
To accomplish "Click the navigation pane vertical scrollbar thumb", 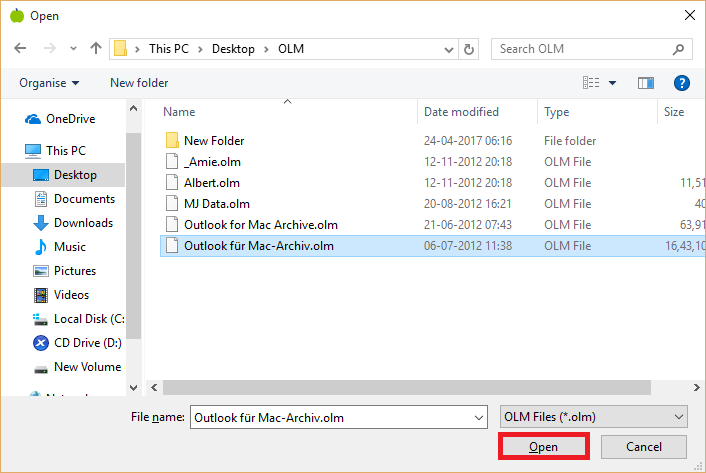I will tap(133, 236).
